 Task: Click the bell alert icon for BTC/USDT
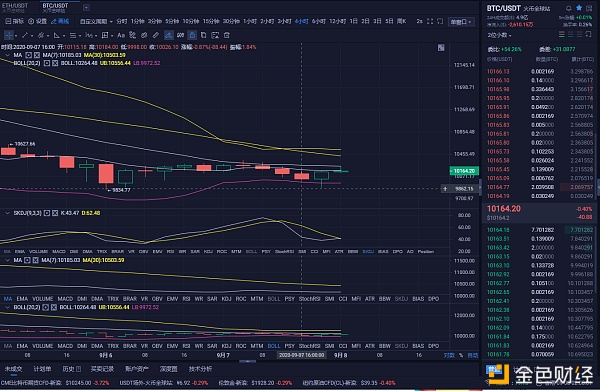(569, 8)
